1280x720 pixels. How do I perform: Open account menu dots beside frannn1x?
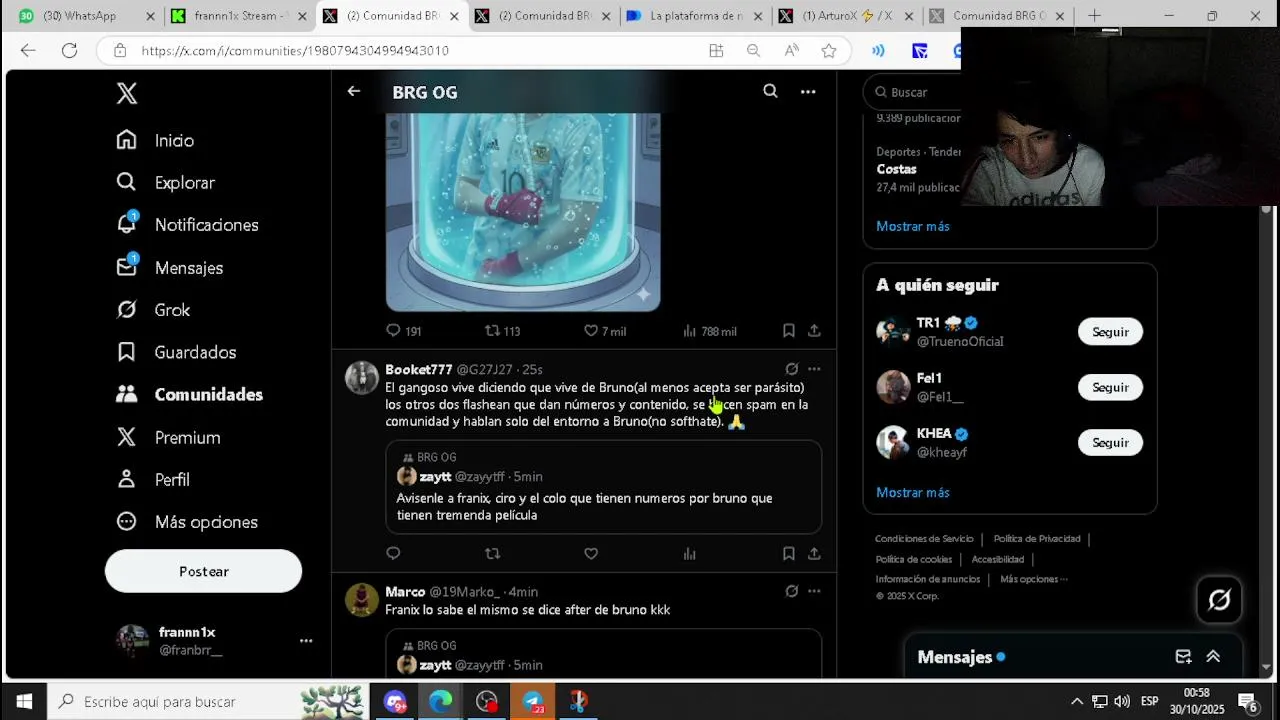pos(306,641)
